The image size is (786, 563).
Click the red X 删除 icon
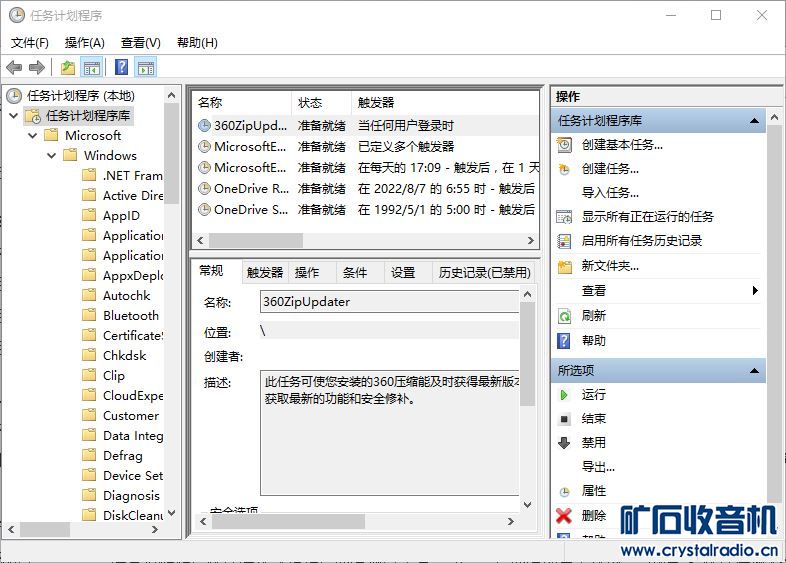point(564,515)
